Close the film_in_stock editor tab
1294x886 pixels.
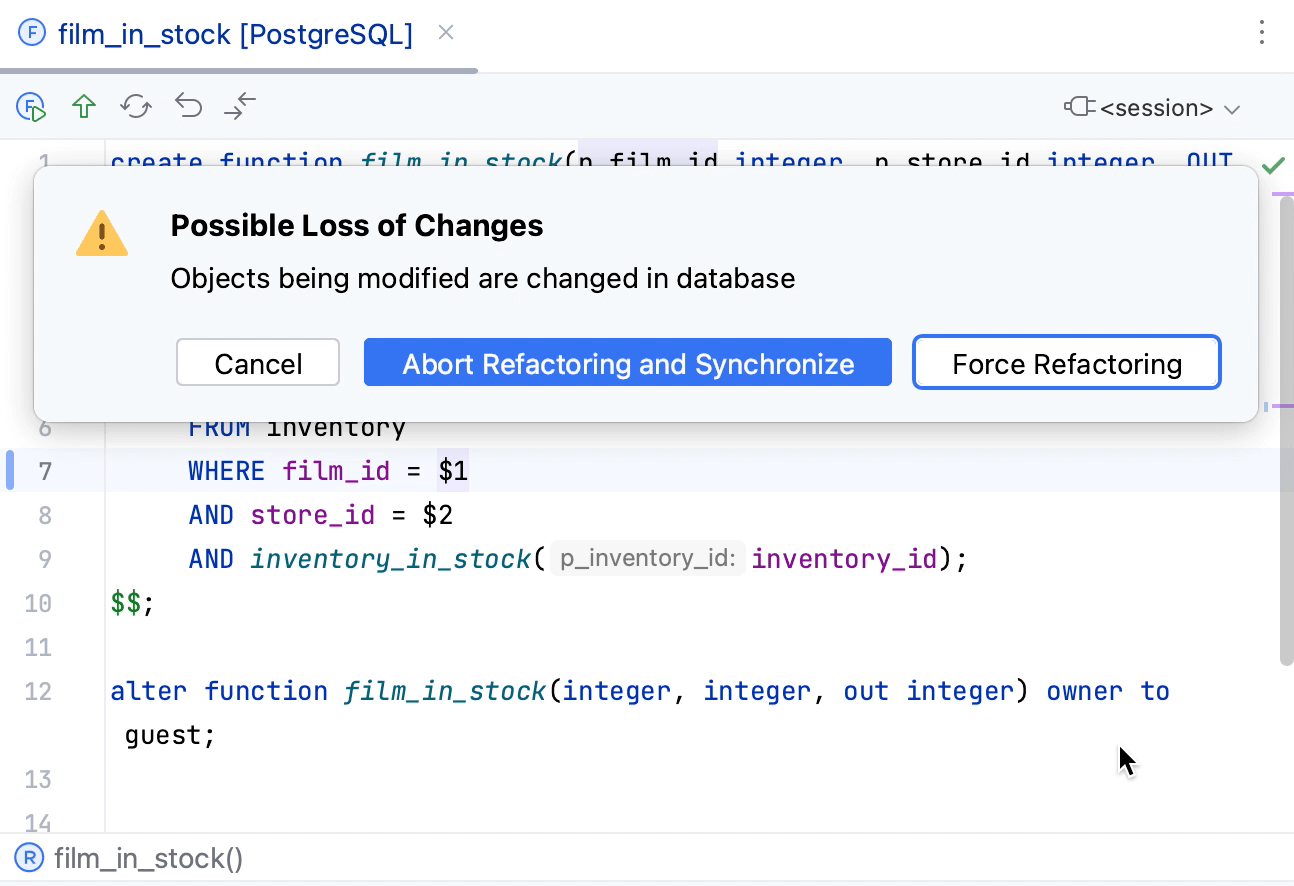click(445, 32)
